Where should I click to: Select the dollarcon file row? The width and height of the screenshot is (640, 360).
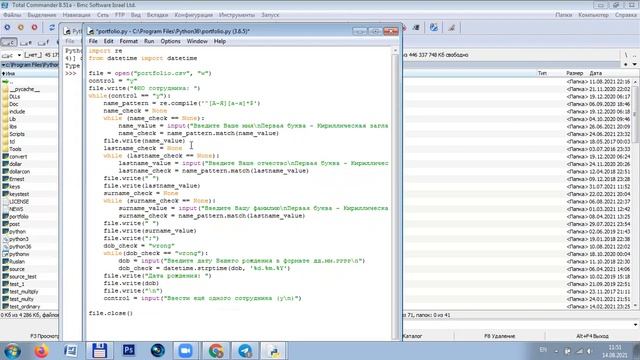coord(30,171)
